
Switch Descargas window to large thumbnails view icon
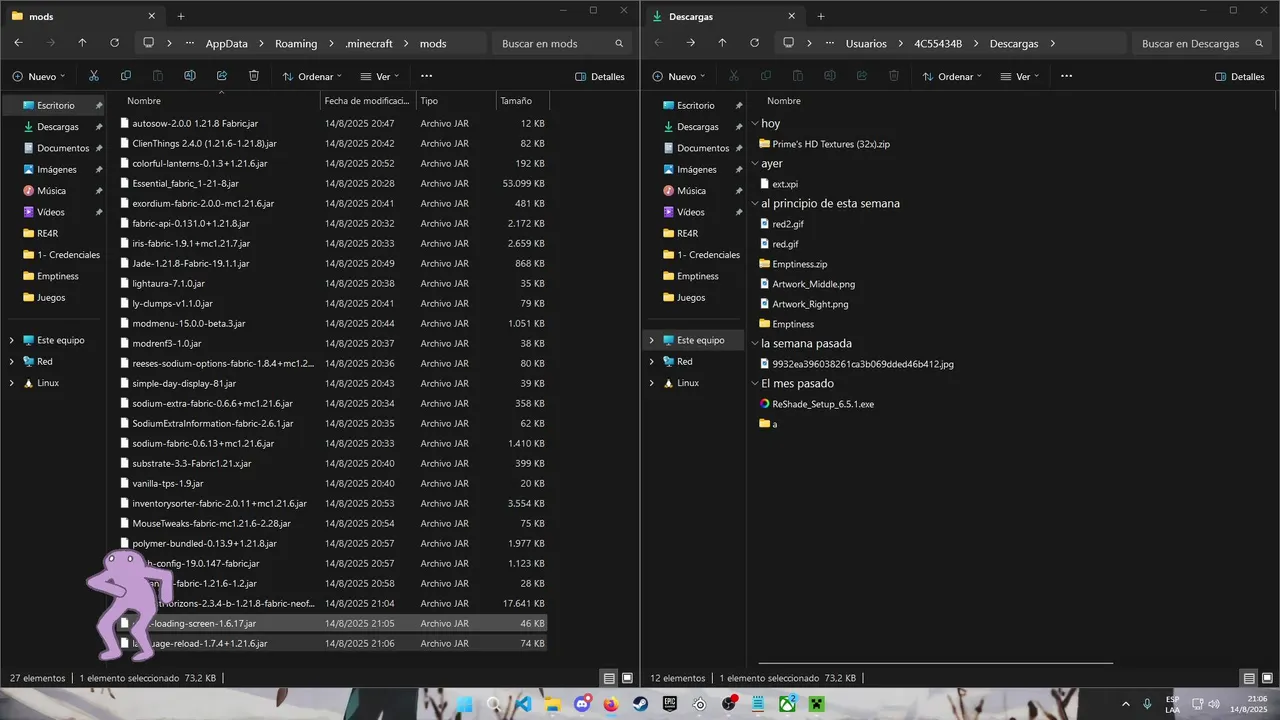pos(1267,678)
